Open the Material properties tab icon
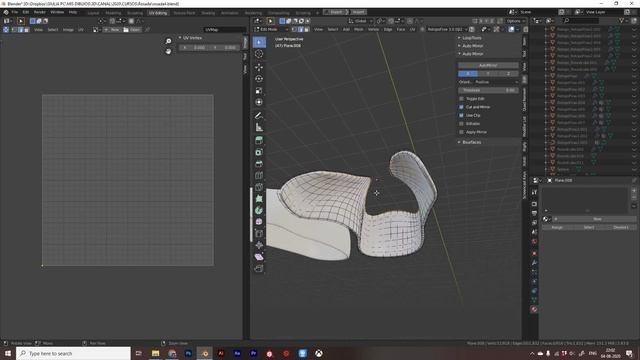640x360 pixels. pyautogui.click(x=534, y=309)
